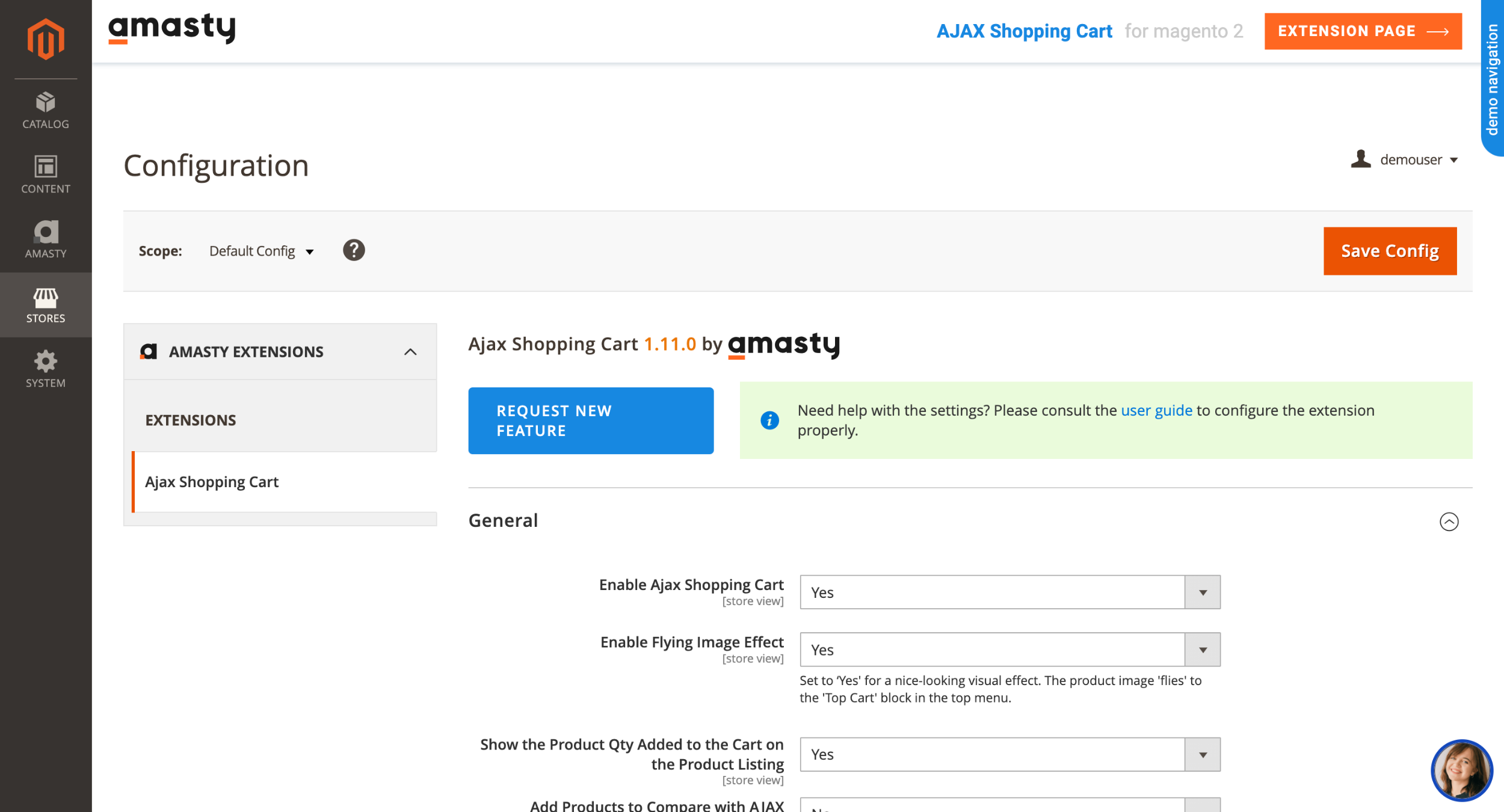
Task: Open the Amasty sidebar menu
Action: tap(46, 239)
